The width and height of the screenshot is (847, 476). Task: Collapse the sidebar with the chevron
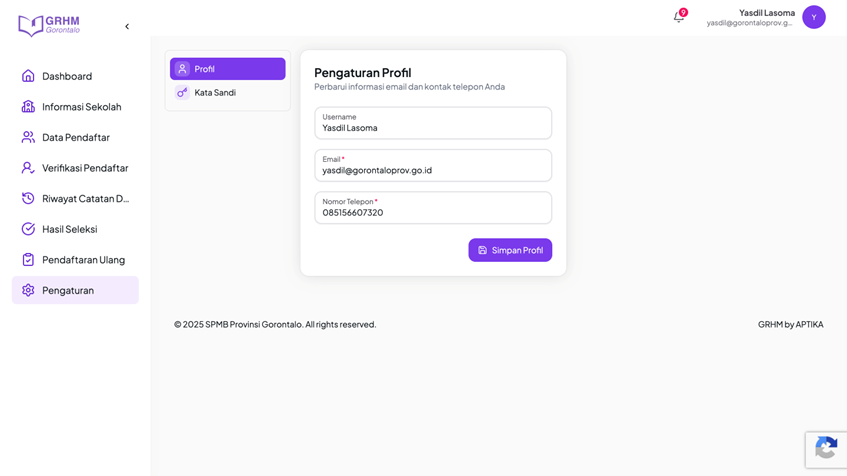click(x=127, y=26)
